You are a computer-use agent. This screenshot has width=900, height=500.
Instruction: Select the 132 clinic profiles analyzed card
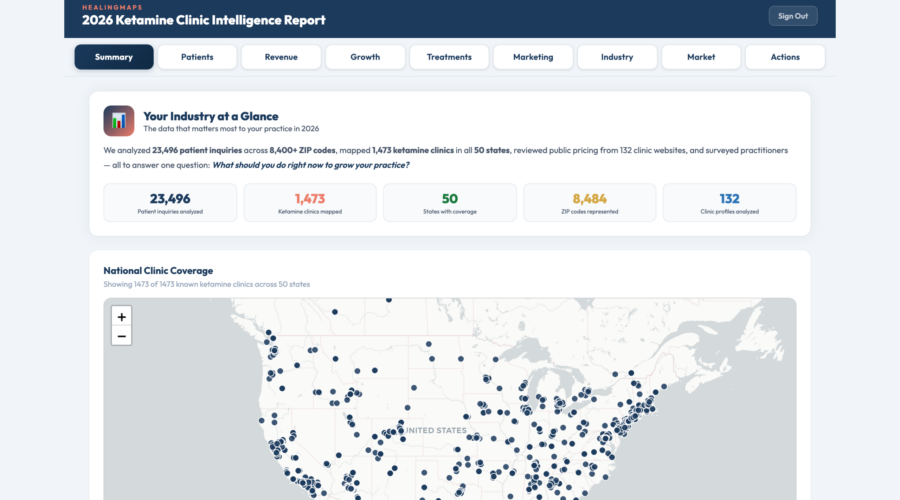(730, 203)
